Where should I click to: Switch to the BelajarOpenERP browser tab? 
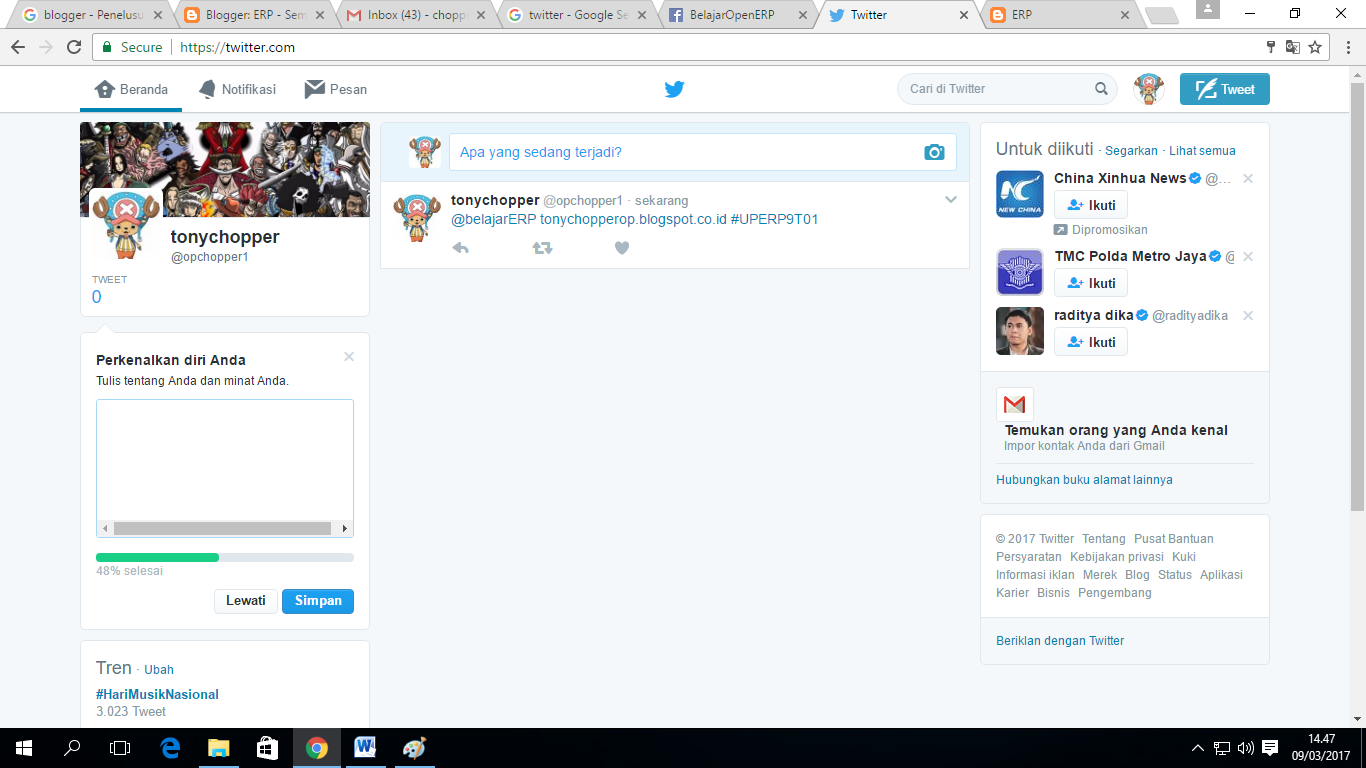click(x=736, y=15)
